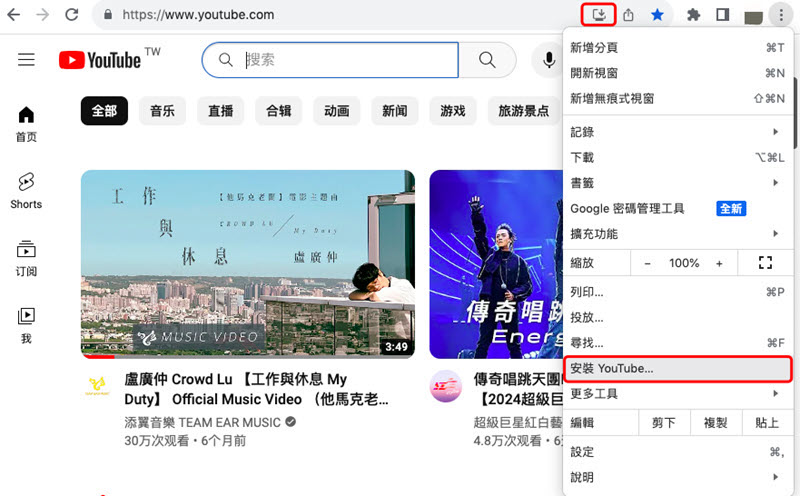Click 剪下 cut button
This screenshot has width=800, height=496.
[x=664, y=423]
